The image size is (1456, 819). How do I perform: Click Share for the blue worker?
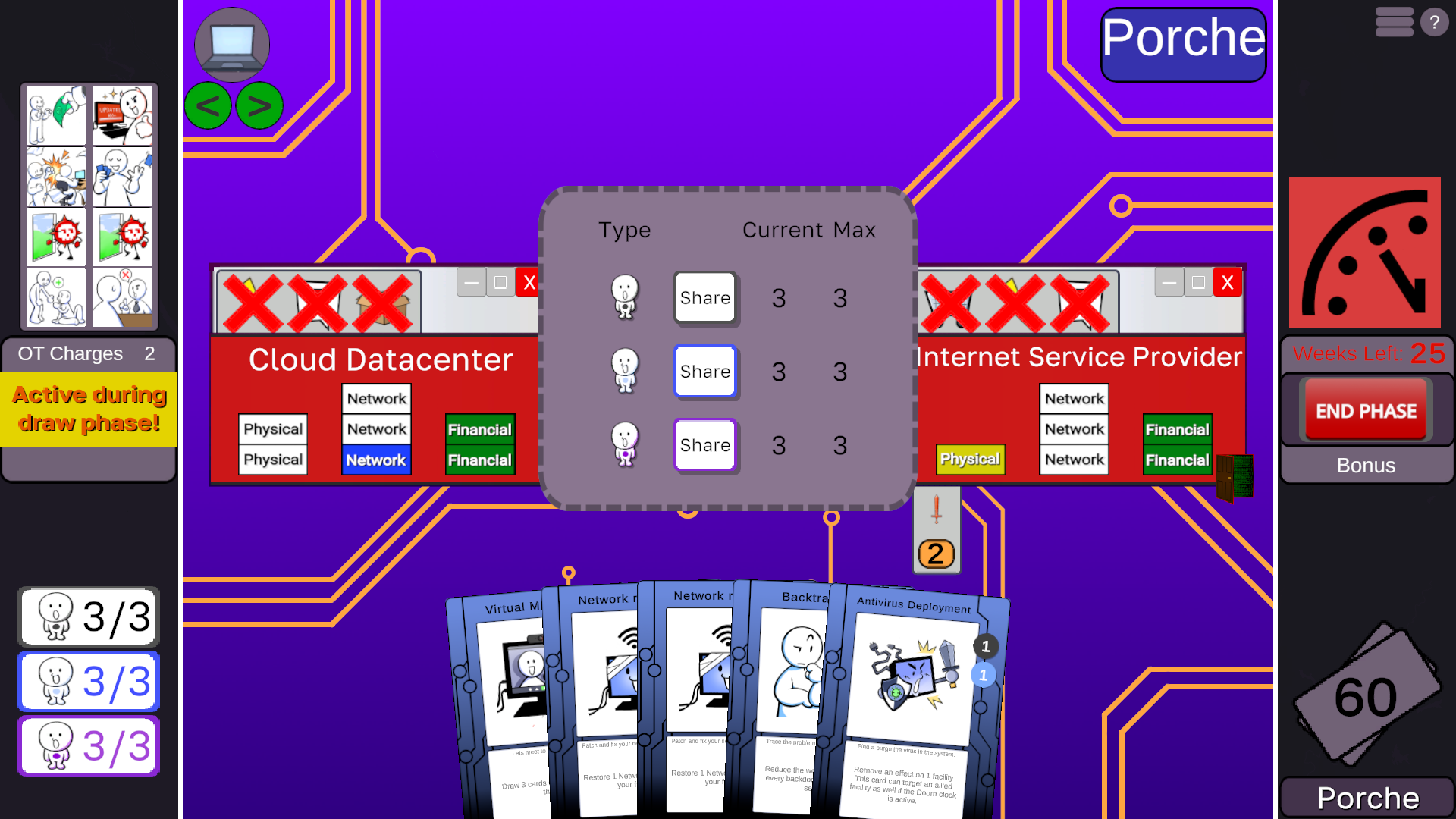tap(704, 372)
